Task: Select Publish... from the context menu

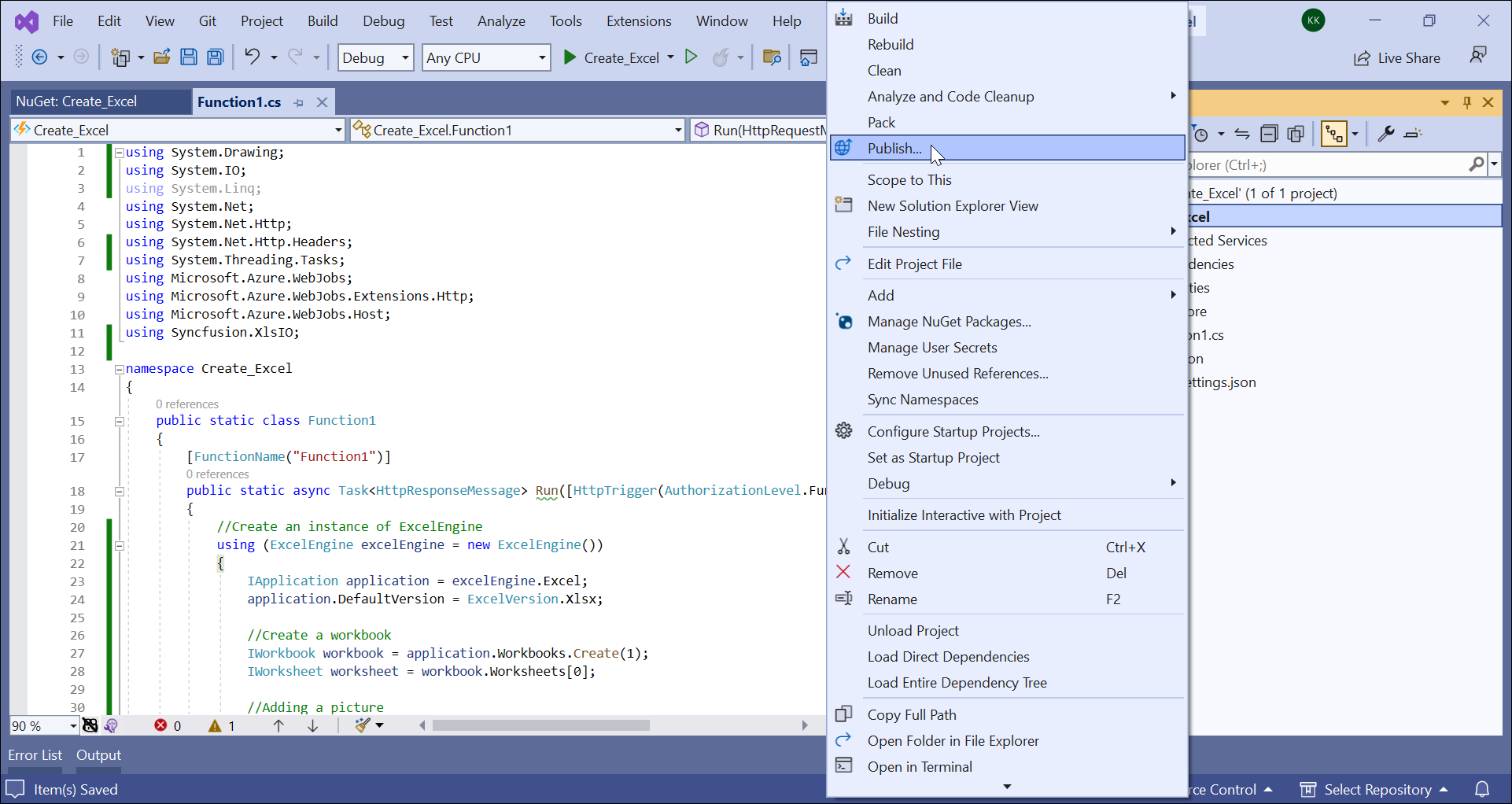Action: click(1007, 148)
